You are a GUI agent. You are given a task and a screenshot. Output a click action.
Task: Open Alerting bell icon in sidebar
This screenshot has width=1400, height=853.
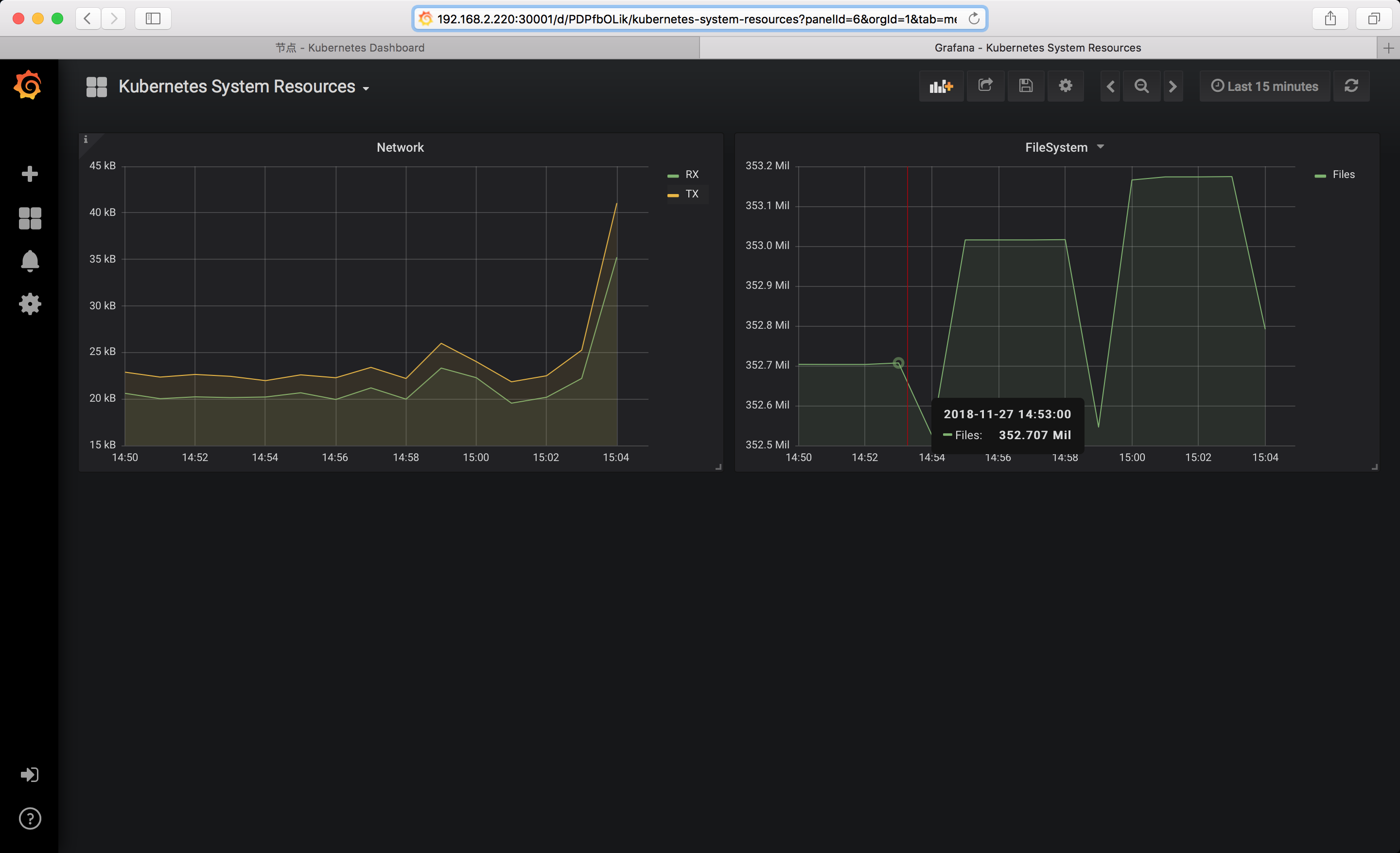[30, 261]
